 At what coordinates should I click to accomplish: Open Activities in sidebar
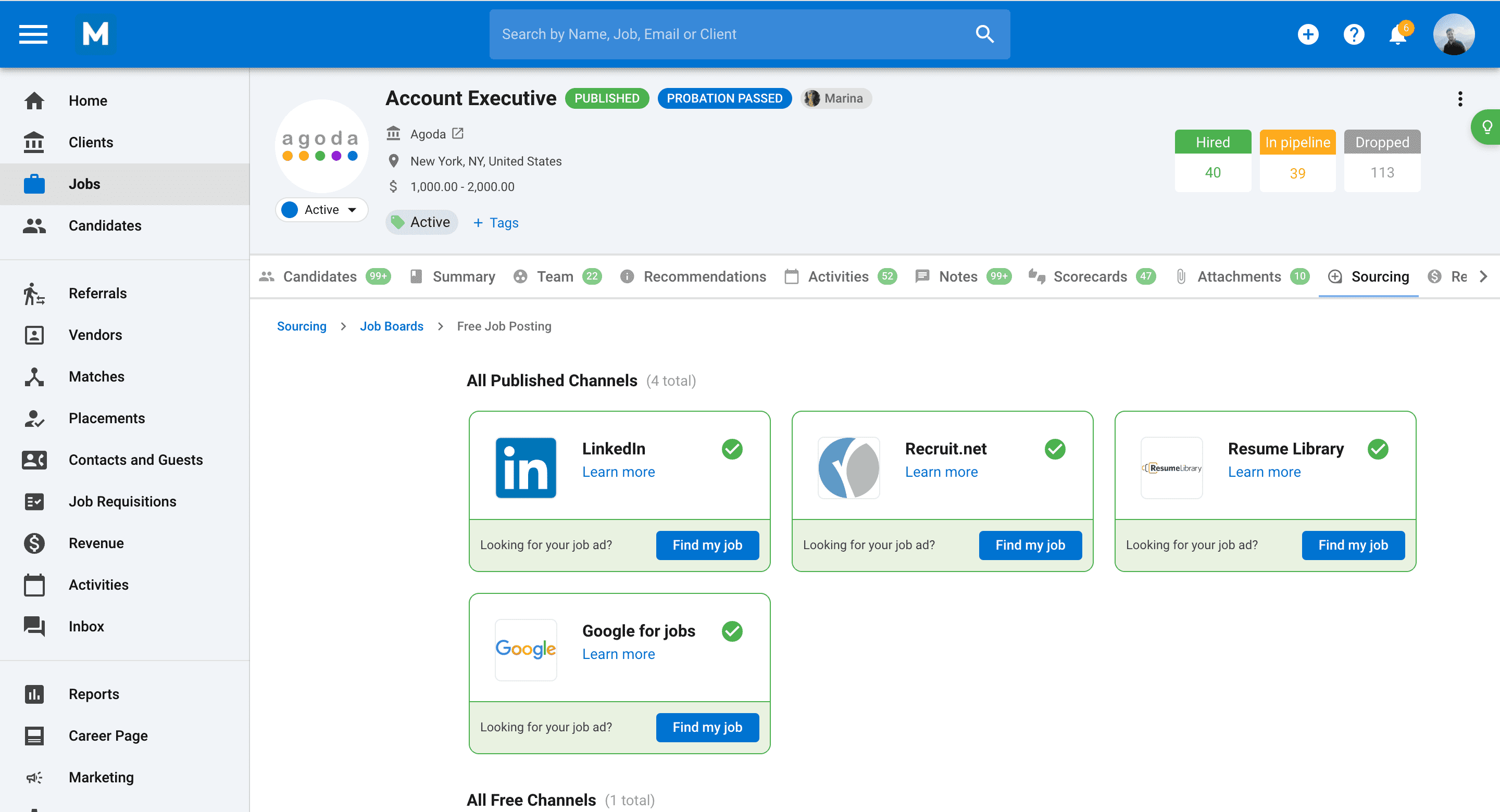click(x=124, y=585)
